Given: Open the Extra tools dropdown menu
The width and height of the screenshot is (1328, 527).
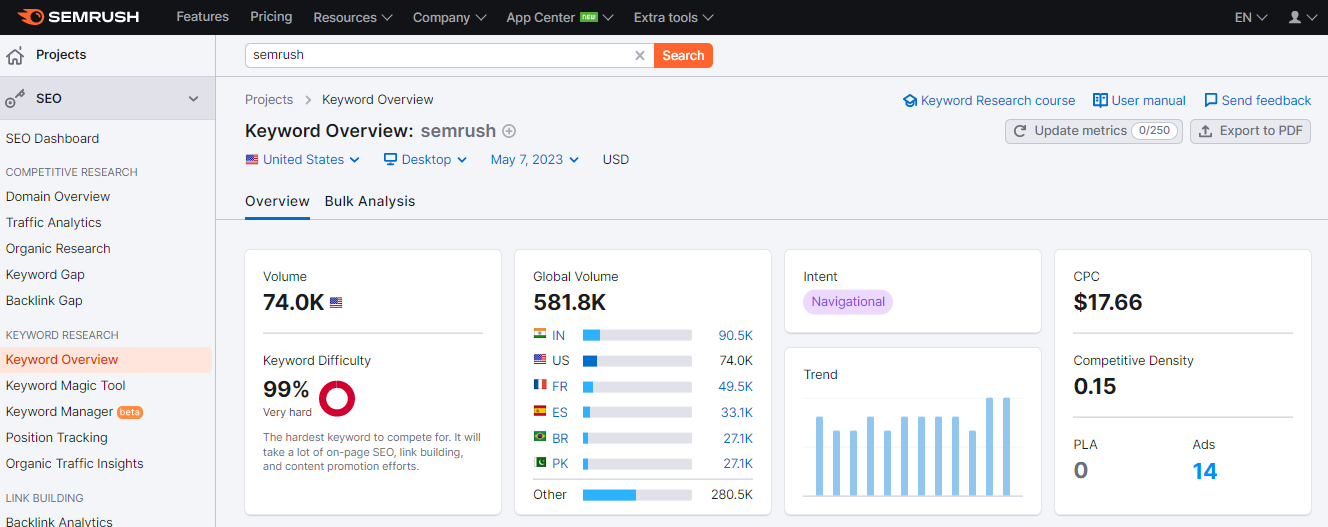Looking at the screenshot, I should pos(673,17).
